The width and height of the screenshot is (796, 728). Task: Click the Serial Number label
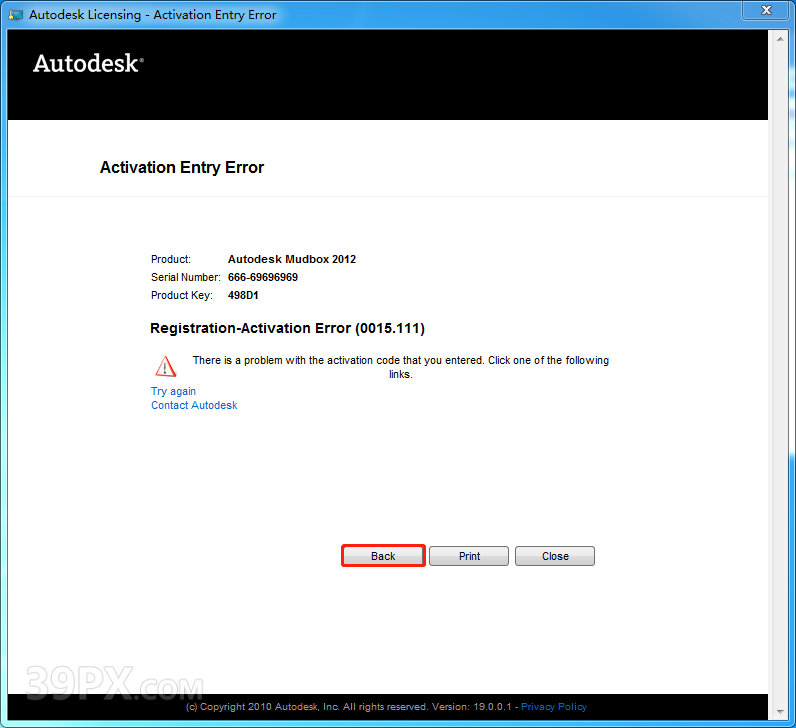tap(185, 277)
